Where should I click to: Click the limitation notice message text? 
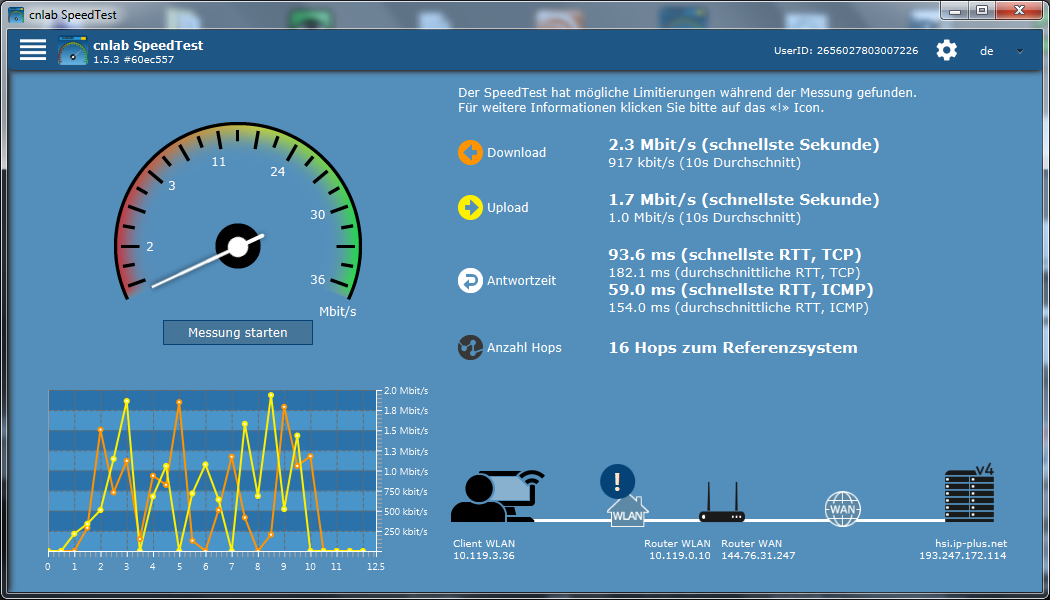[x=687, y=100]
